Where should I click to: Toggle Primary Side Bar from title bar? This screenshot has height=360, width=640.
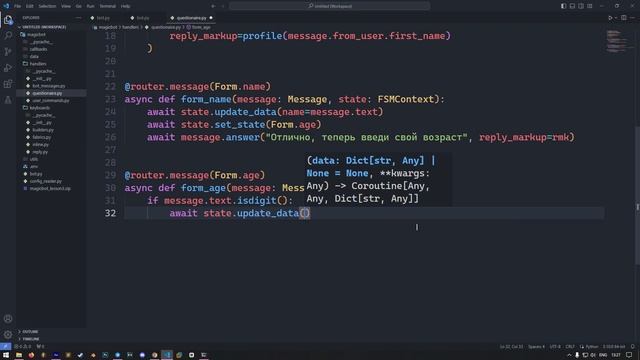(x=564, y=6)
